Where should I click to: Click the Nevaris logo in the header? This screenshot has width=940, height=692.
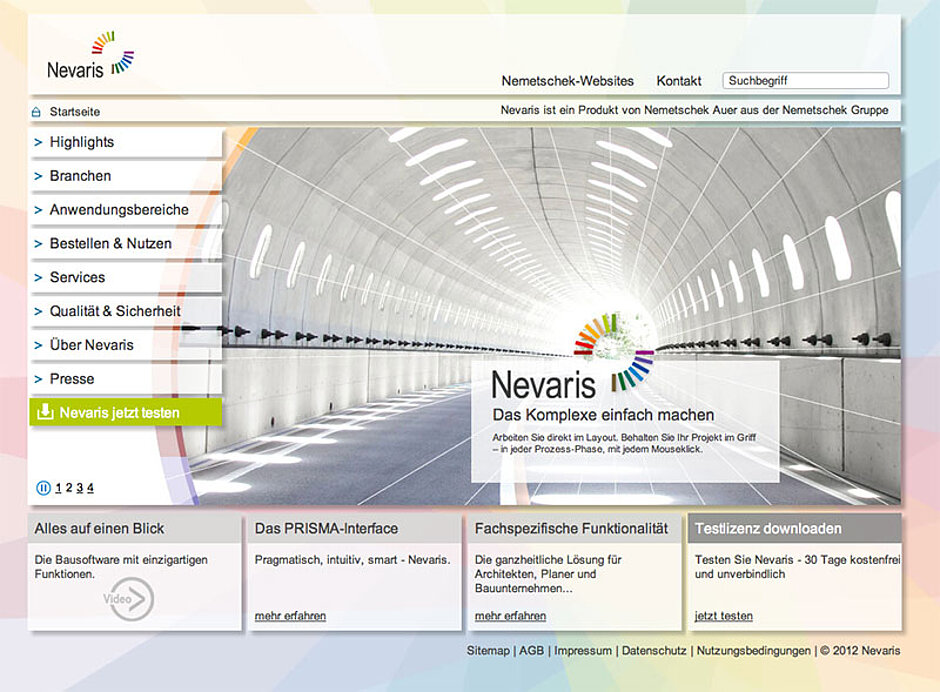pos(90,56)
